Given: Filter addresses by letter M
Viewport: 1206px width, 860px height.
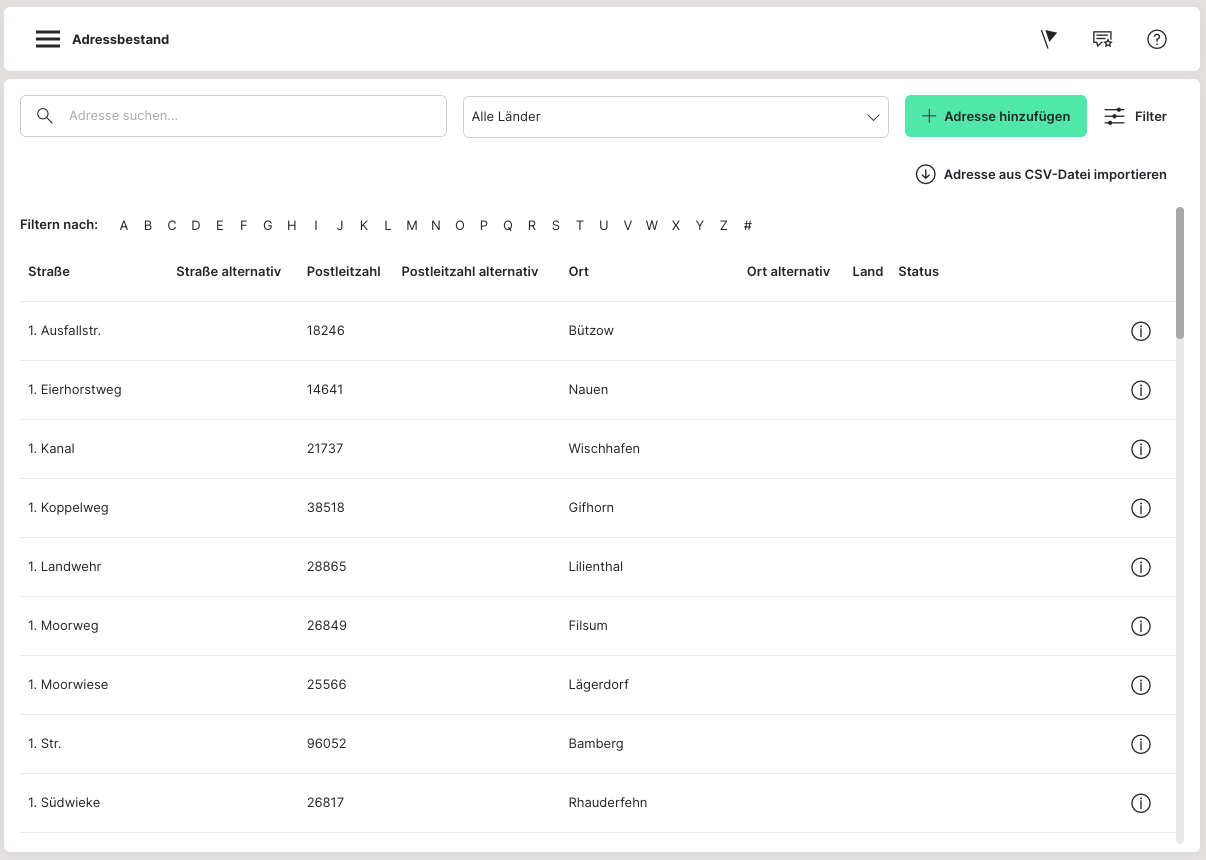Looking at the screenshot, I should pos(412,226).
